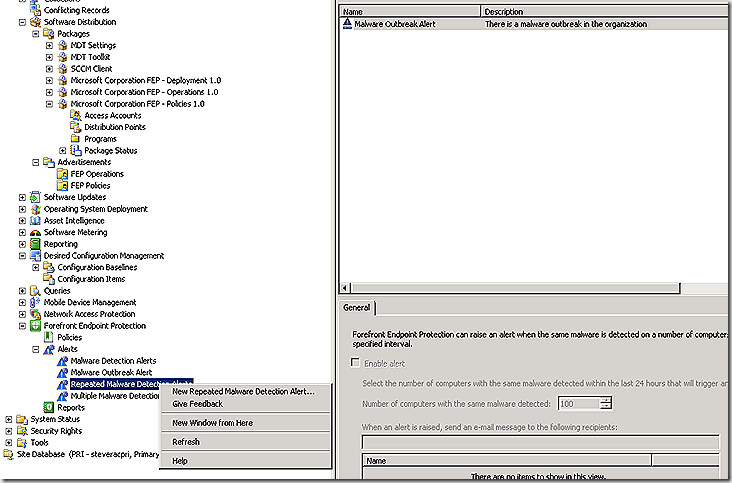732x483 pixels.
Task: Select Configuration Baselines tree item
Action: (x=97, y=267)
